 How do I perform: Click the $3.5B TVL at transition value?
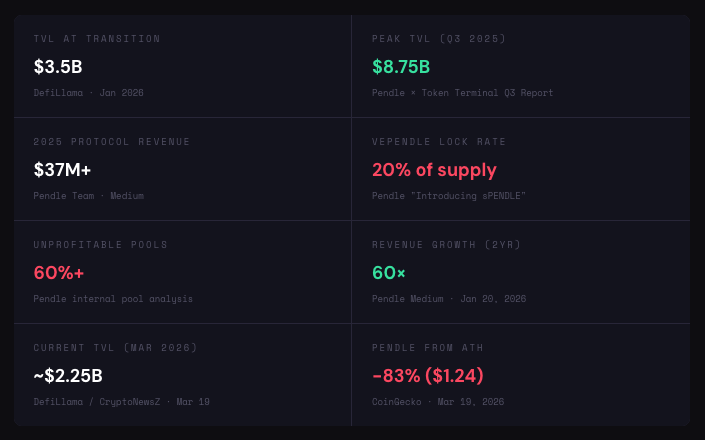(58, 67)
